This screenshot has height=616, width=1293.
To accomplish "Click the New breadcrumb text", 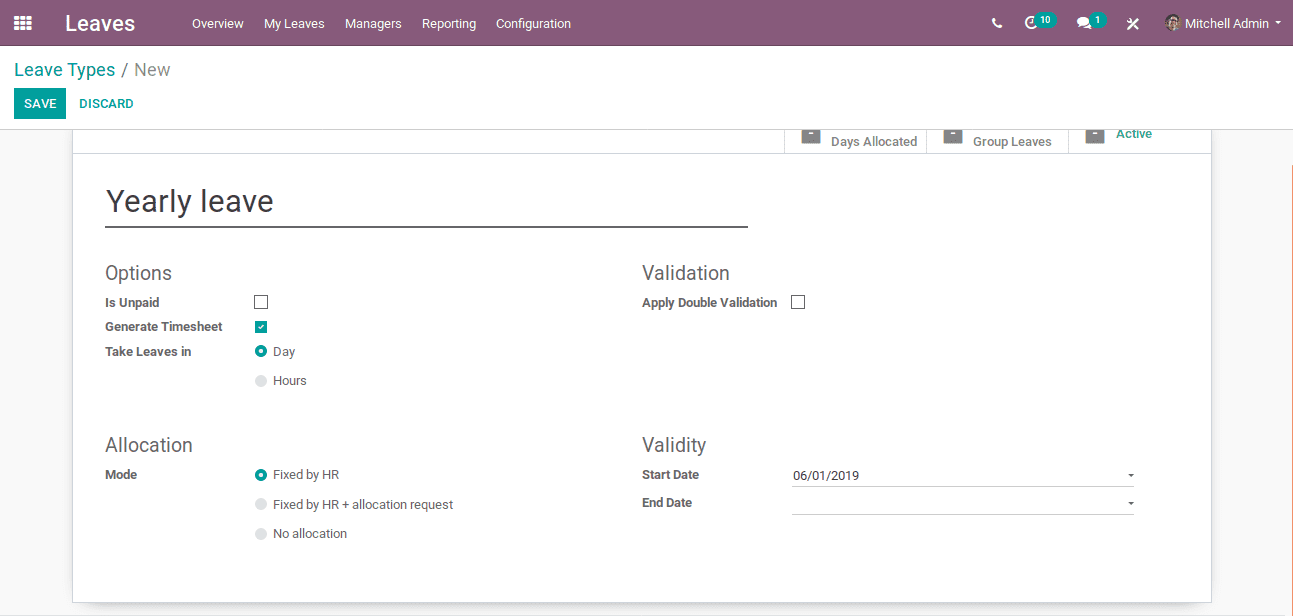I will [x=152, y=70].
